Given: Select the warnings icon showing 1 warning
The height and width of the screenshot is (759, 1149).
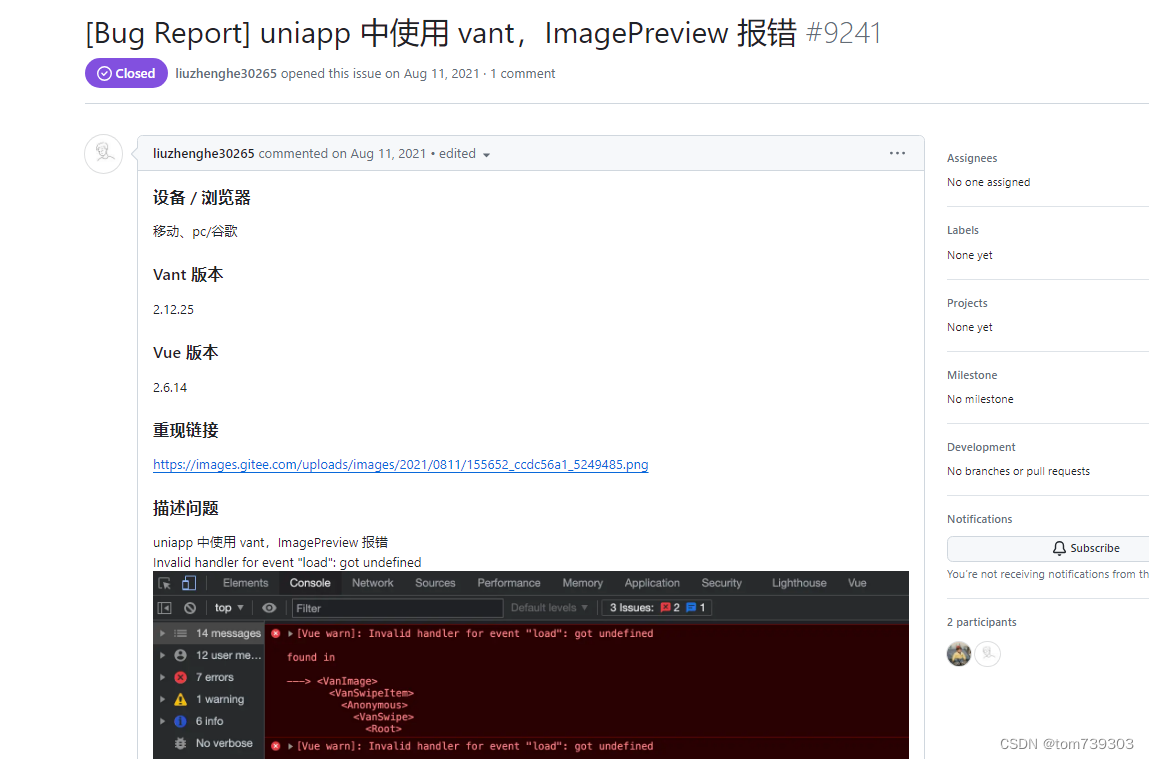Looking at the screenshot, I should [181, 700].
